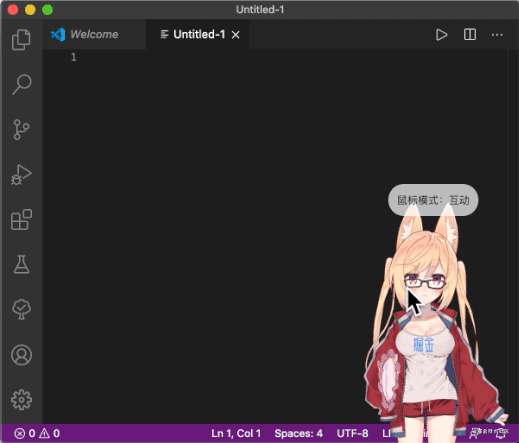Split the editor to the right
Viewport: 519px width, 443px height.
[x=470, y=35]
